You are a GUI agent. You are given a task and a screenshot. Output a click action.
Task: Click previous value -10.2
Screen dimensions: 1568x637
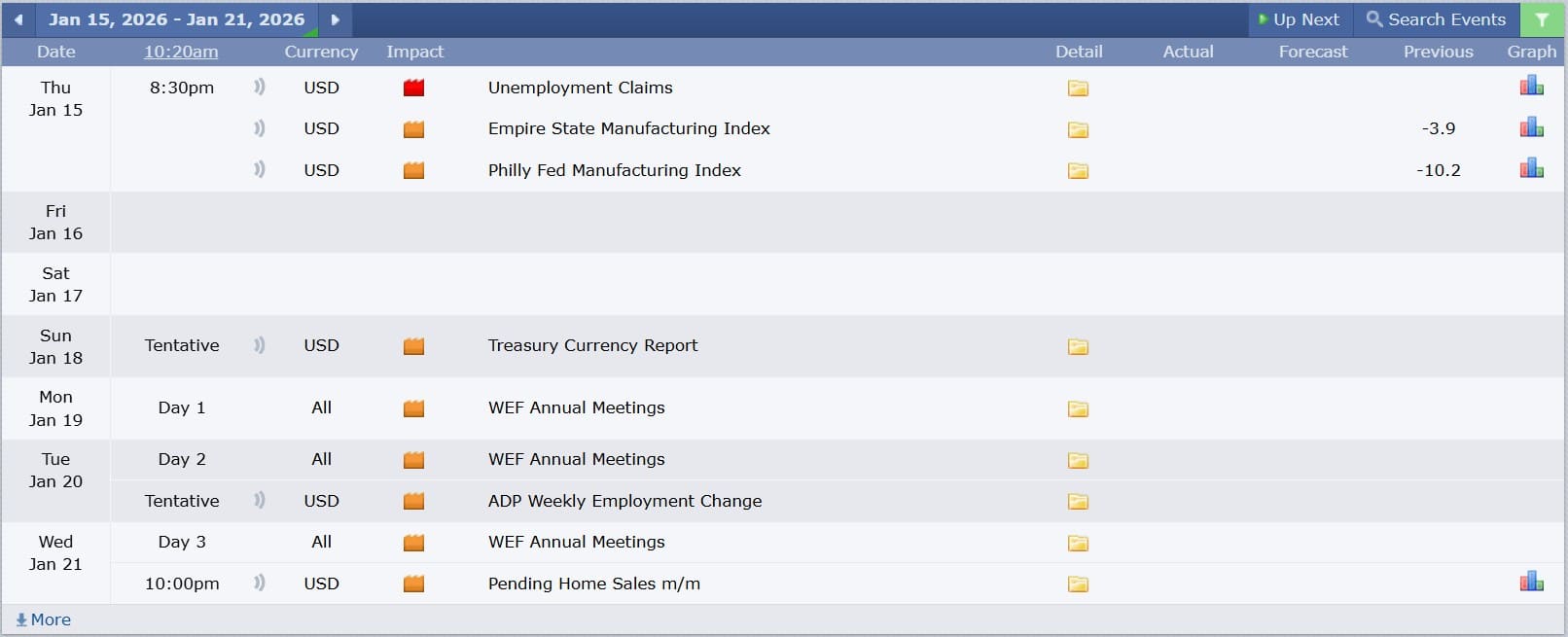point(1438,170)
